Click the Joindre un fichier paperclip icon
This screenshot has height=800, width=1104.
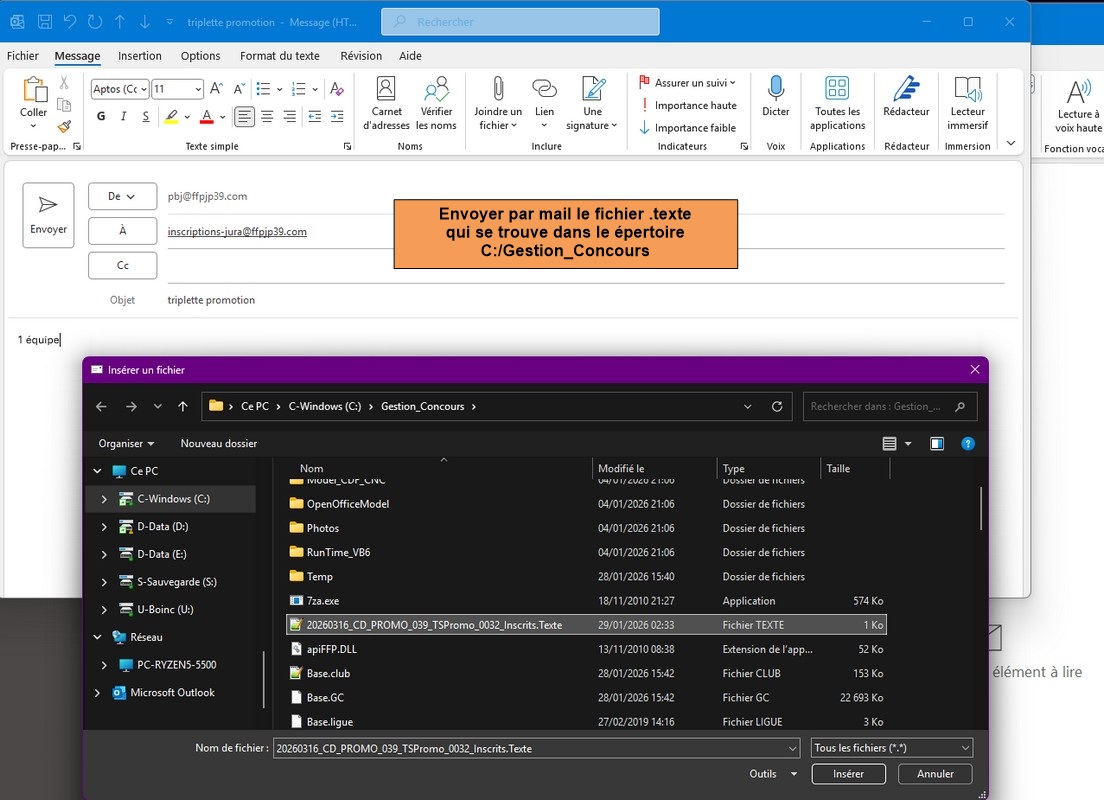pyautogui.click(x=497, y=90)
